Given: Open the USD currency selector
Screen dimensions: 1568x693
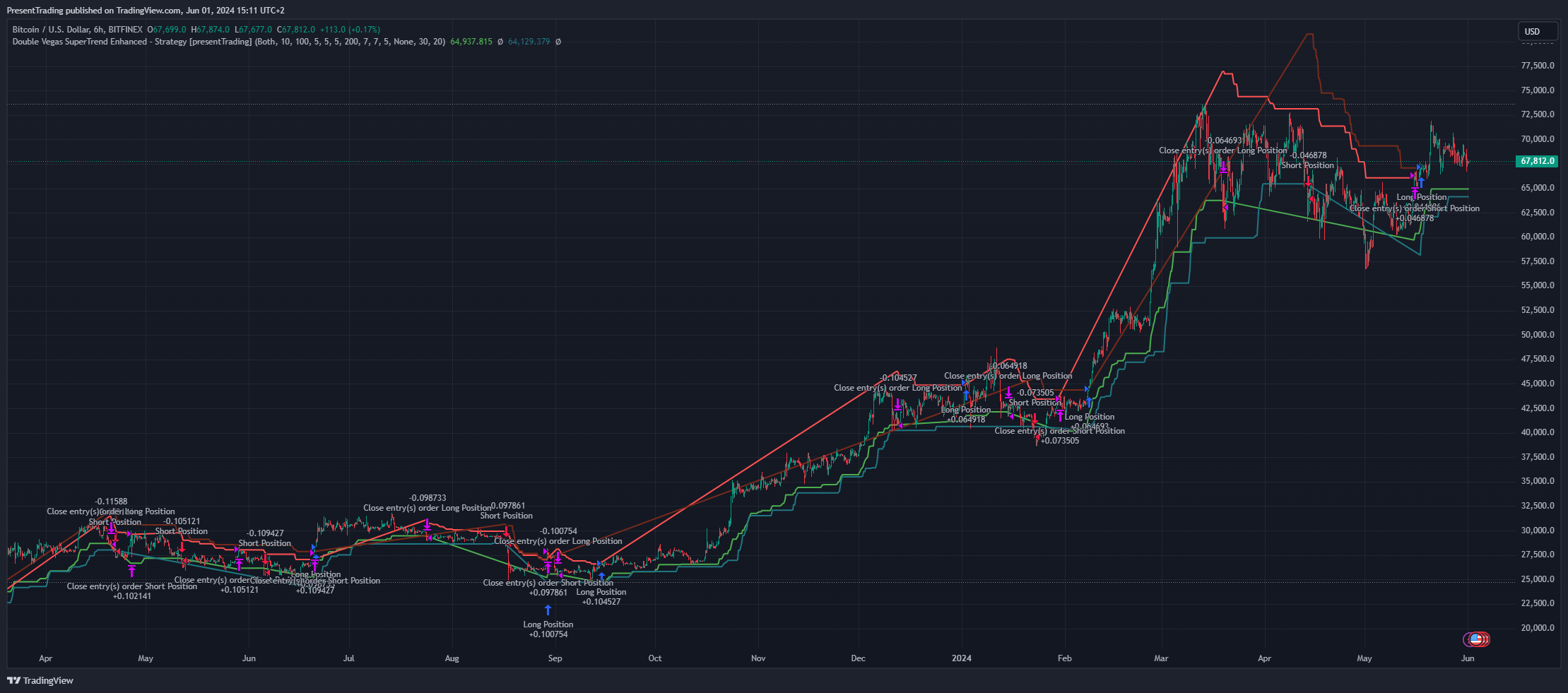Looking at the screenshot, I should (1538, 31).
